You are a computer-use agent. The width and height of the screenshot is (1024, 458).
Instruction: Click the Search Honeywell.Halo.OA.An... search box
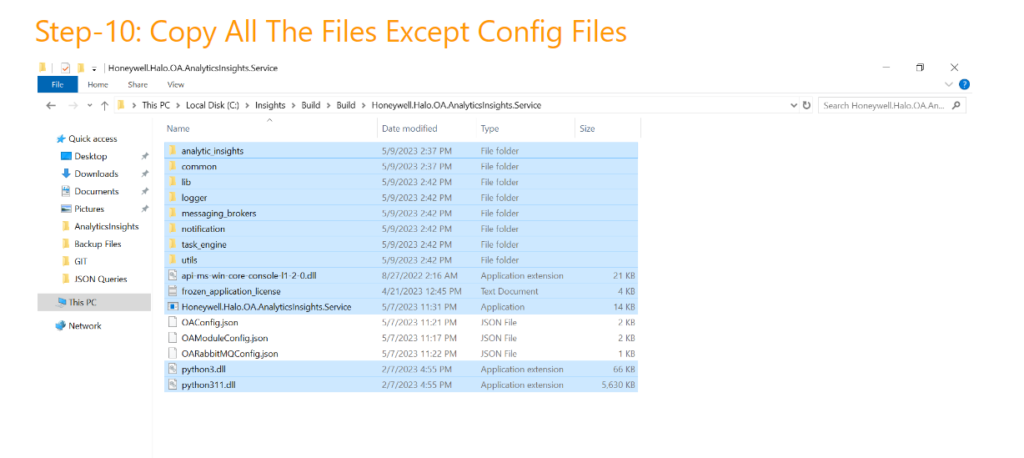pos(882,105)
